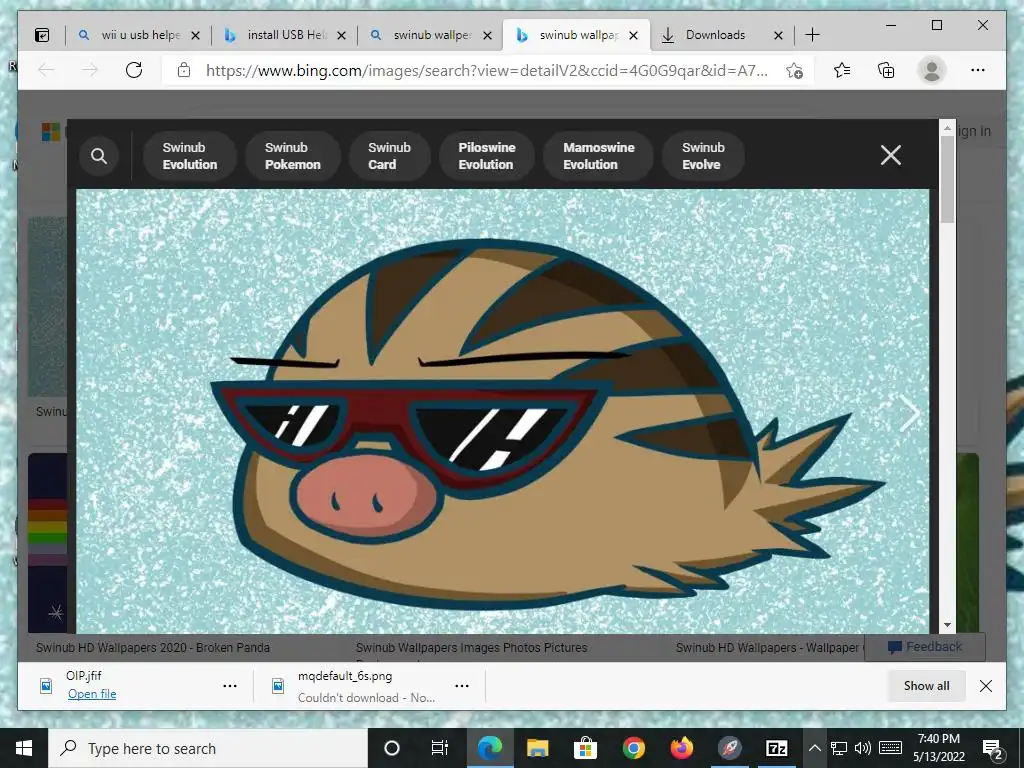Click the image viewer search magnifier
This screenshot has height=768, width=1024.
pyautogui.click(x=99, y=156)
